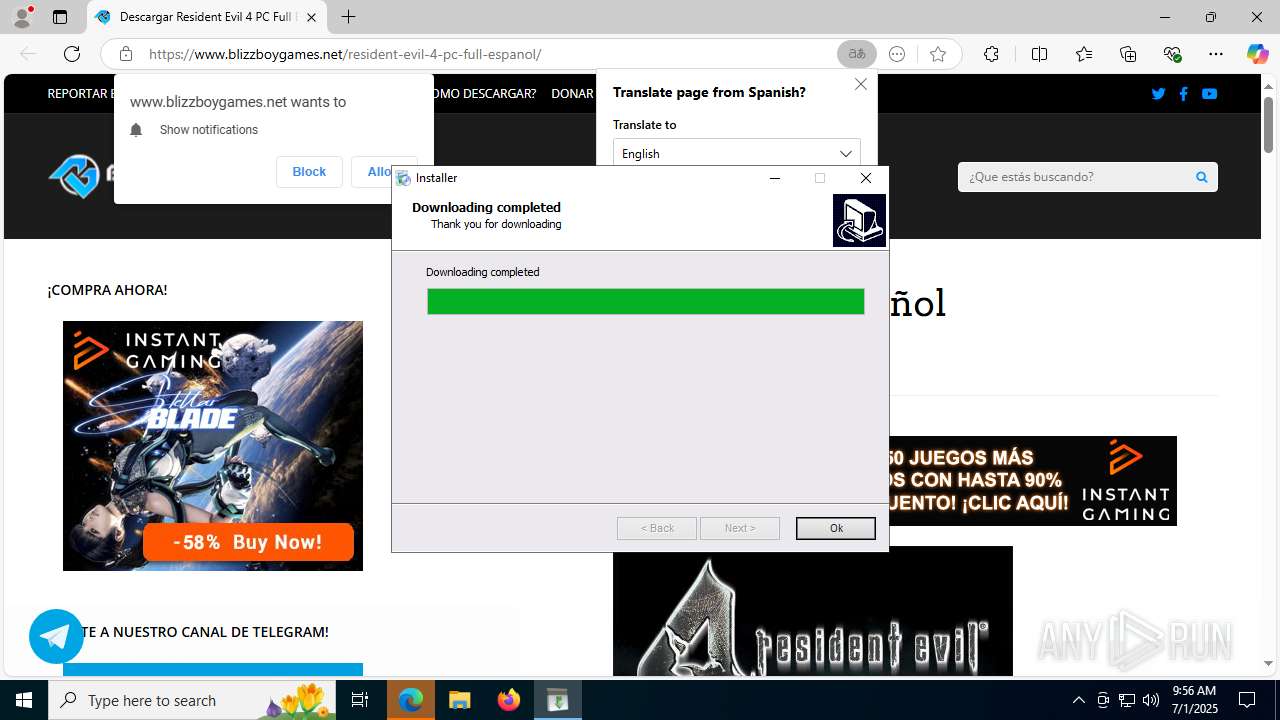
Task: Allow notifications from blizzboygames.net
Action: coord(384,172)
